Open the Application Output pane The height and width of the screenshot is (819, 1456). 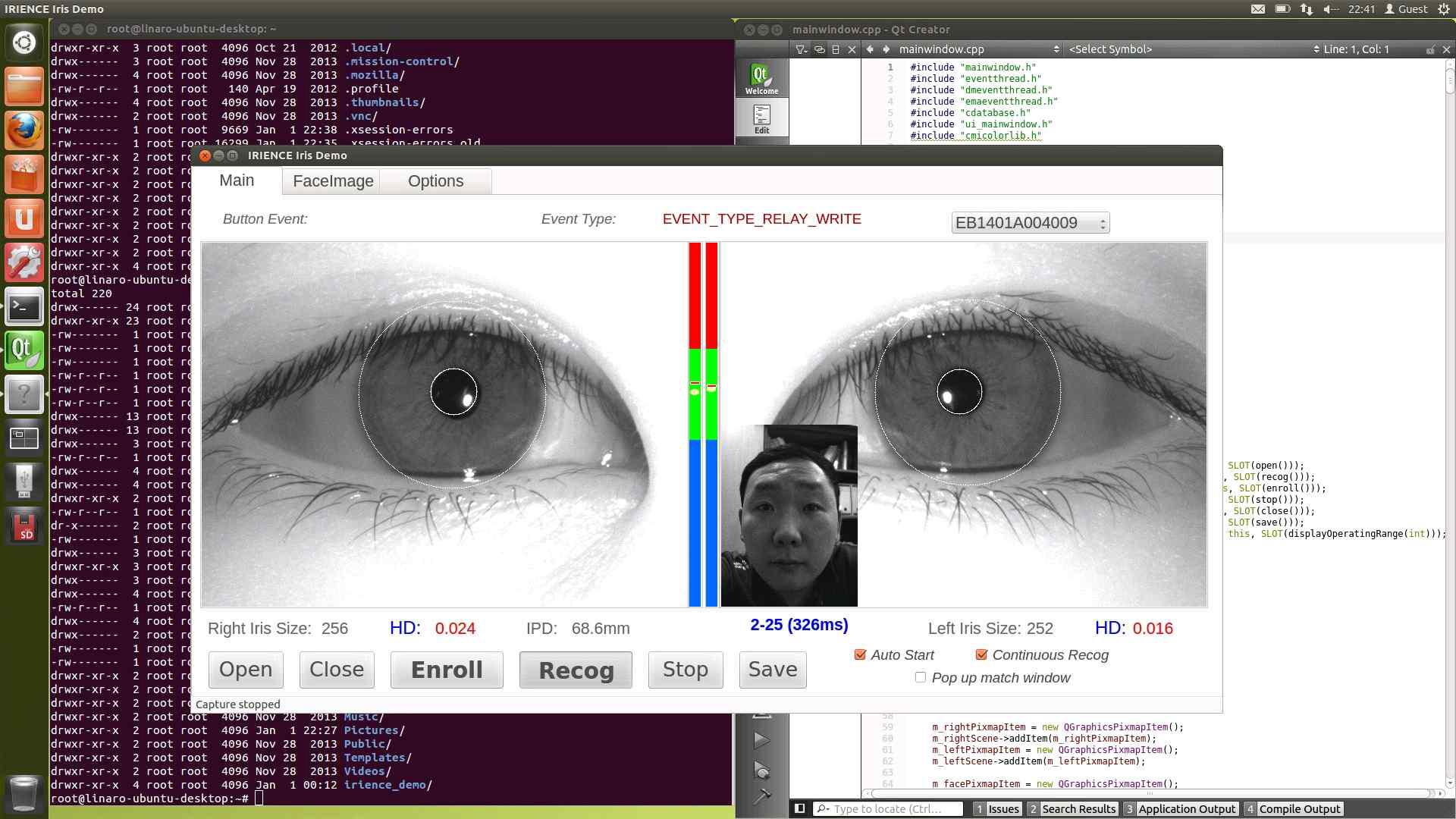(x=1180, y=809)
